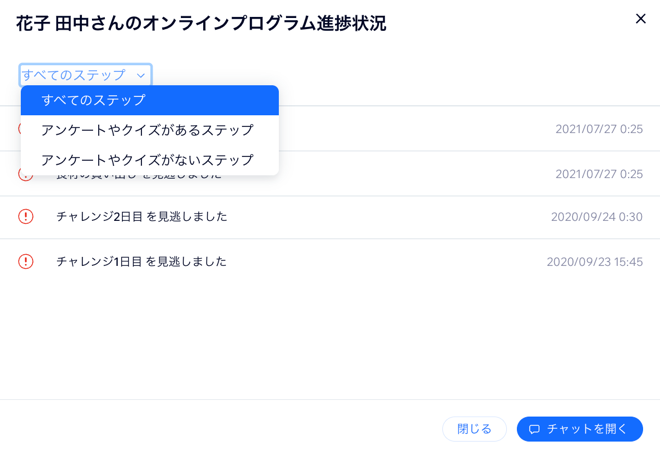Open chat with the チャットを開く button
Image resolution: width=660 pixels, height=454 pixels.
pos(580,429)
